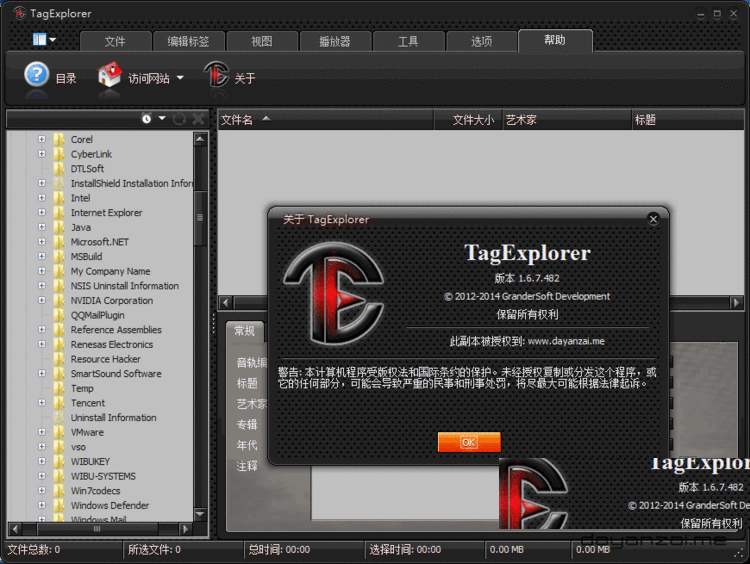750x564 pixels.
Task: Select the Temp folder icon
Action: pyautogui.click(x=59, y=388)
